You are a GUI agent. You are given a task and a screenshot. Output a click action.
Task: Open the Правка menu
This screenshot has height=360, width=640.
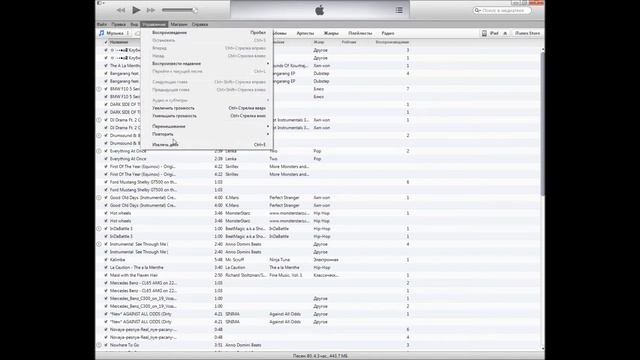(x=119, y=24)
